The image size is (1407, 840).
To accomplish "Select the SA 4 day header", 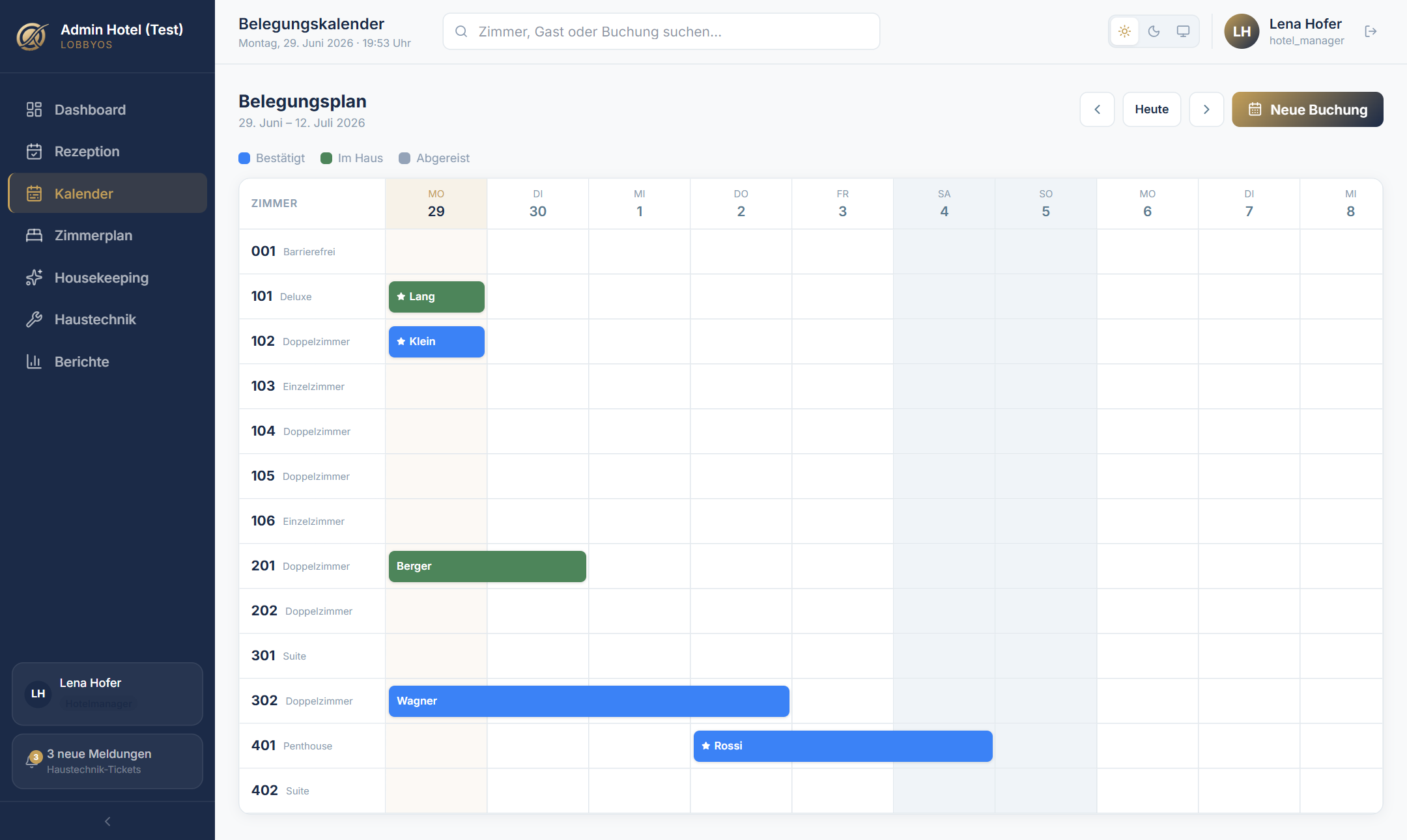I will click(945, 204).
